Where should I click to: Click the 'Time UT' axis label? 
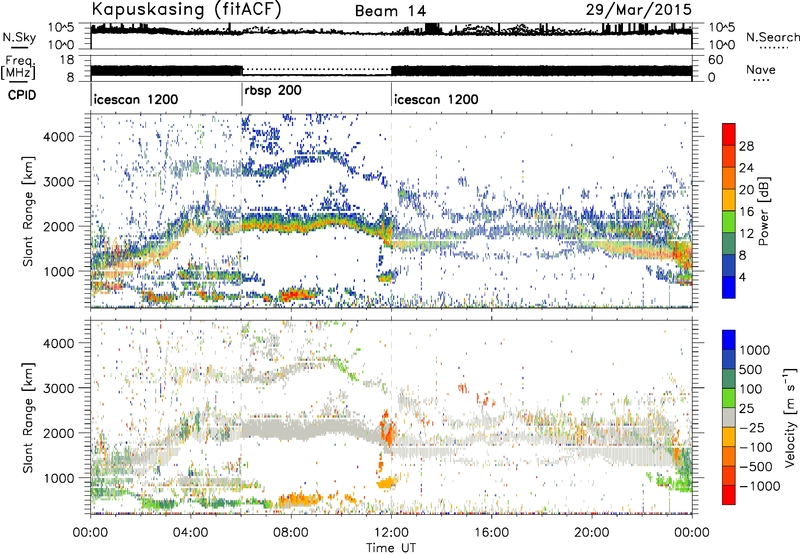[391, 548]
